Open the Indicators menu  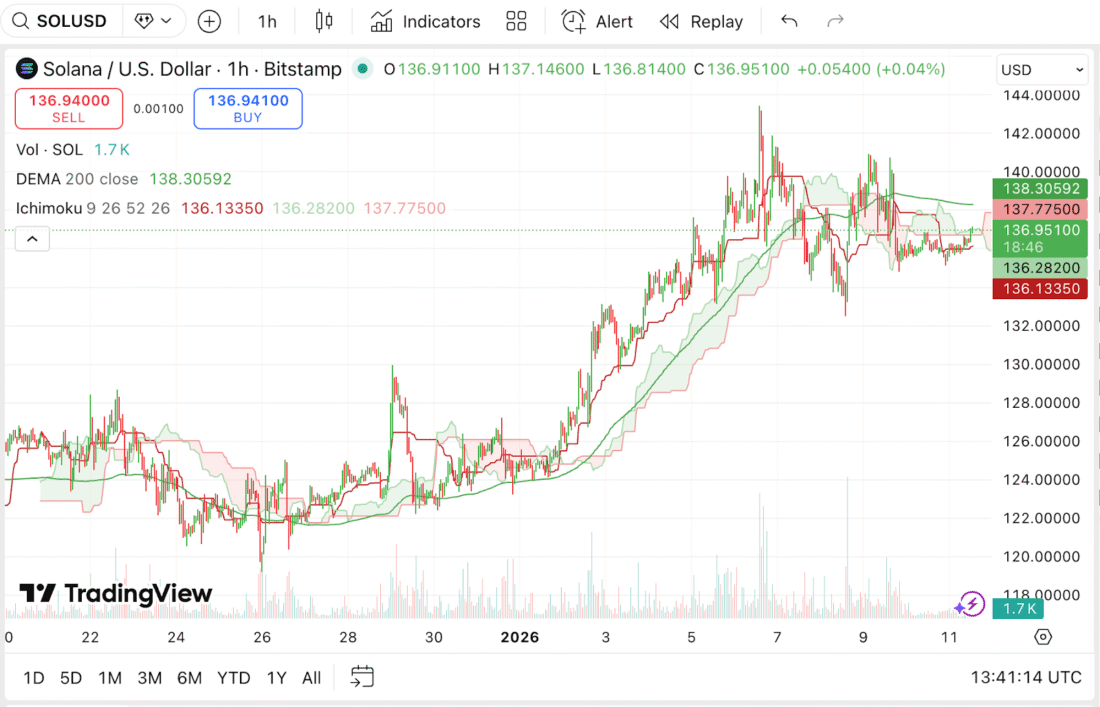pyautogui.click(x=425, y=22)
